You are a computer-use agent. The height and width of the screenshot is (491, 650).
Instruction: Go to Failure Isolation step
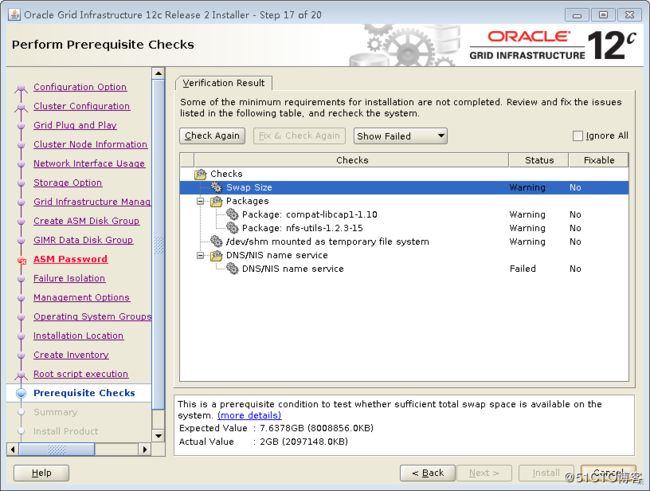pyautogui.click(x=69, y=278)
